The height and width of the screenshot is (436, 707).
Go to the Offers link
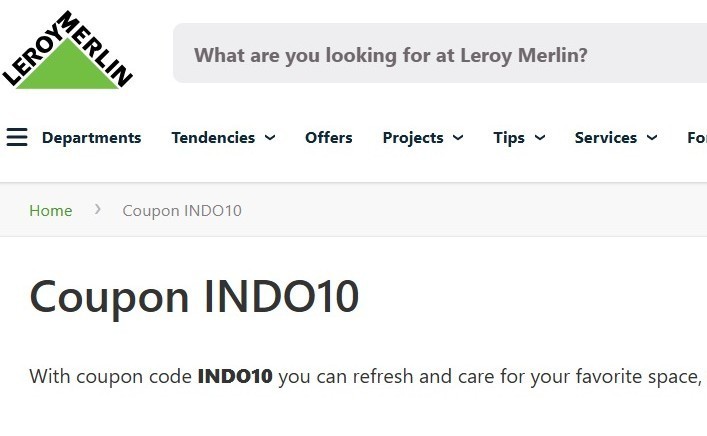point(329,138)
